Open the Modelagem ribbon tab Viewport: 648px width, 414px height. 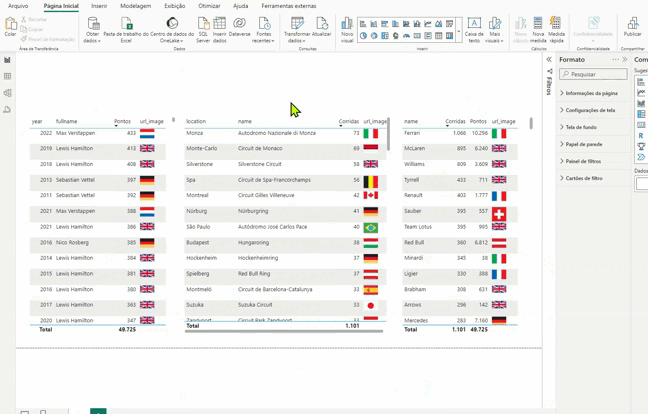click(x=135, y=5)
